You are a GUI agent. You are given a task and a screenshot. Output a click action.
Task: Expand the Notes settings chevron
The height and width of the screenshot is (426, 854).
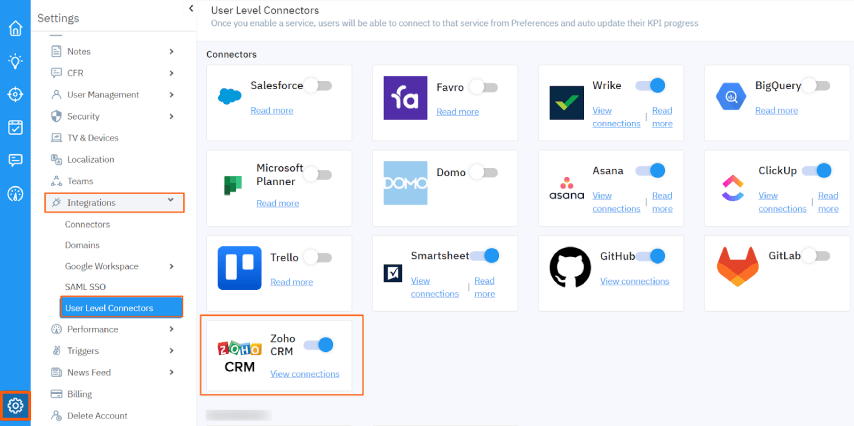(x=171, y=51)
